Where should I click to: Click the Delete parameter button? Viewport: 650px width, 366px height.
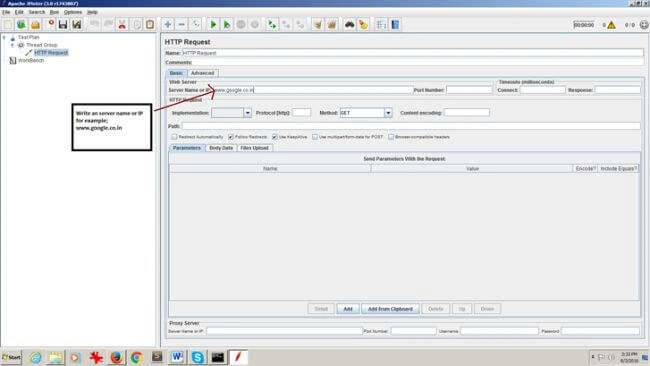tap(435, 309)
